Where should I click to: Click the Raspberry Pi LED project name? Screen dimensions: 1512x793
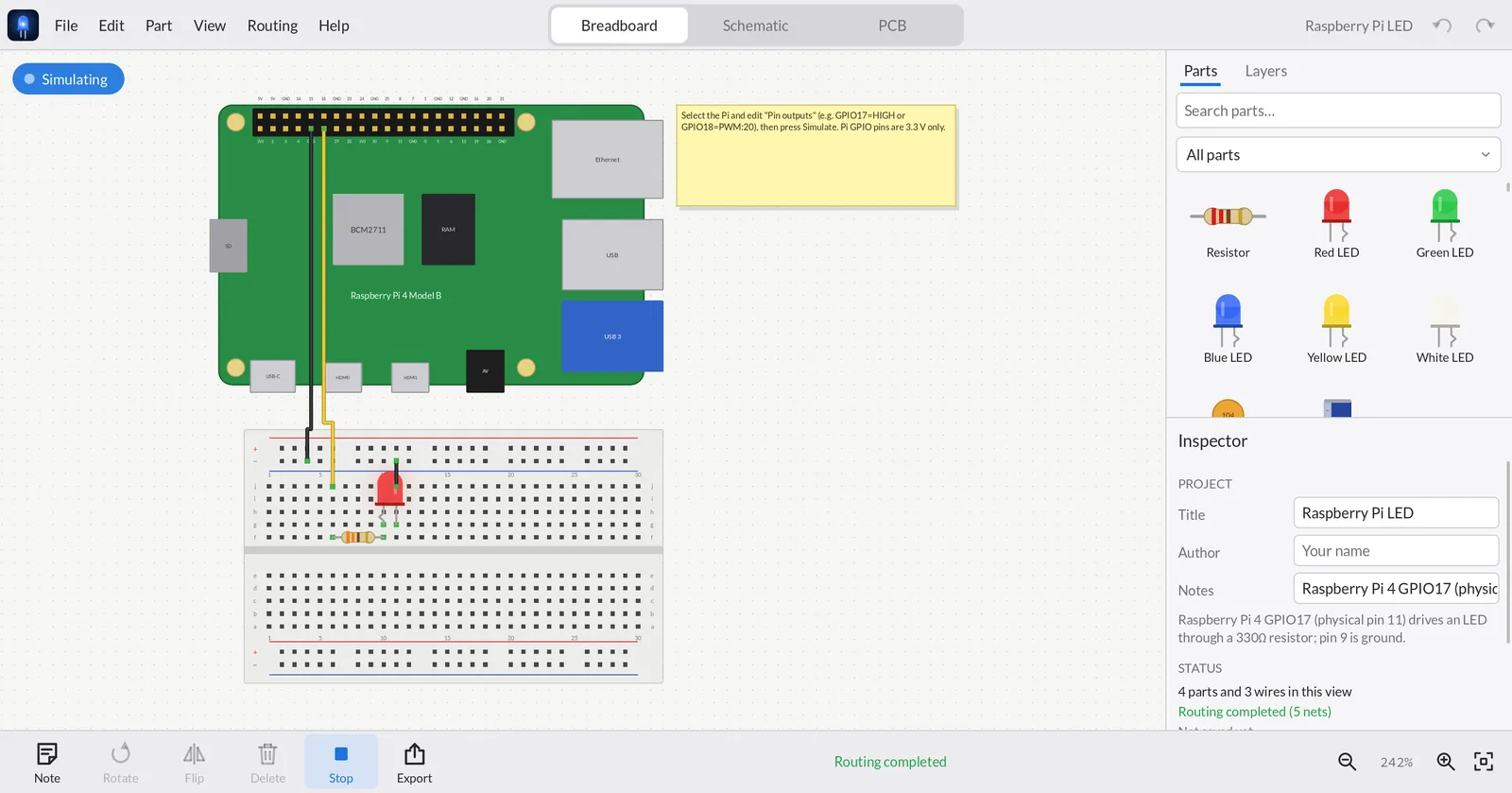tap(1358, 26)
